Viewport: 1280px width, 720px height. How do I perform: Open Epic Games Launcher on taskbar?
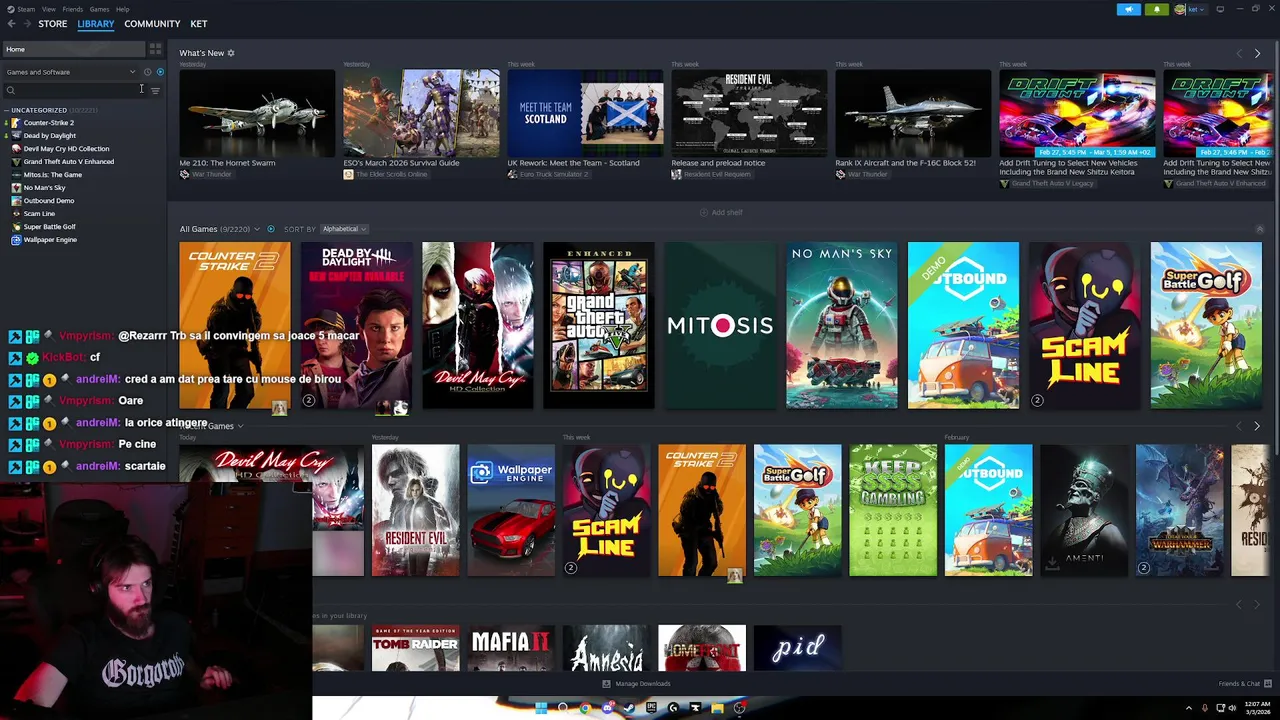651,708
